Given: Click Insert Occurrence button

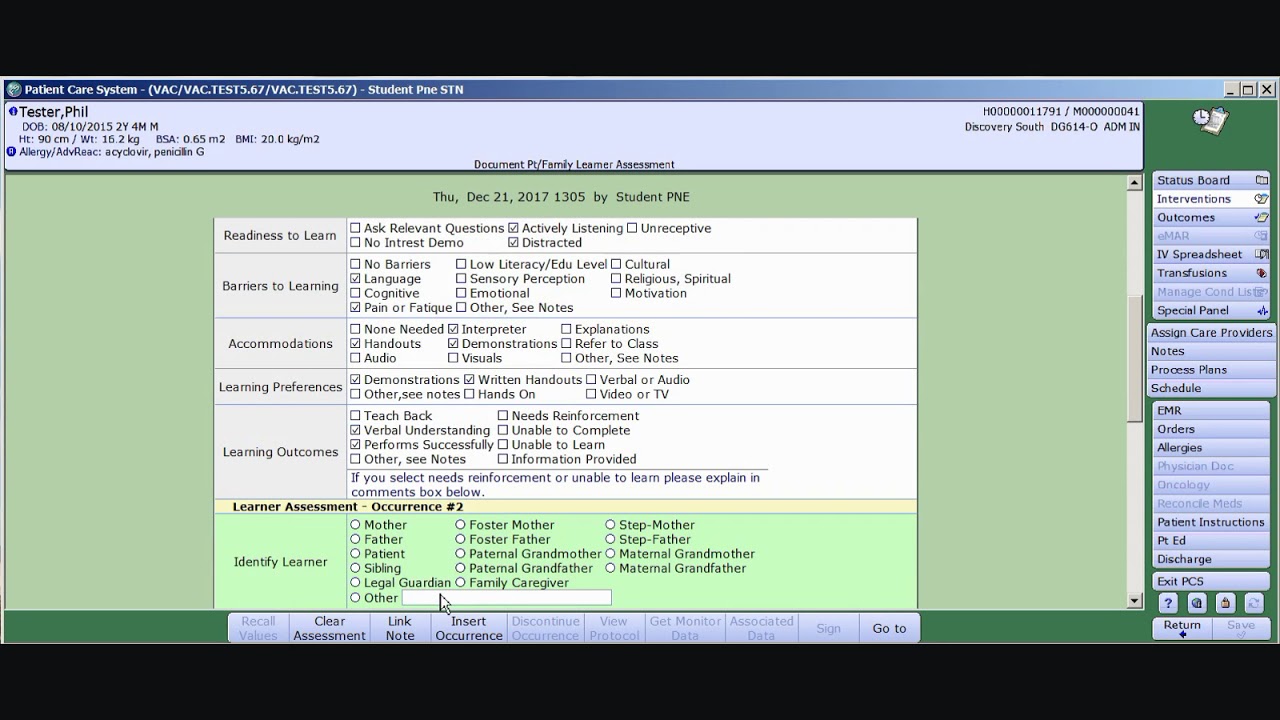Looking at the screenshot, I should [469, 628].
